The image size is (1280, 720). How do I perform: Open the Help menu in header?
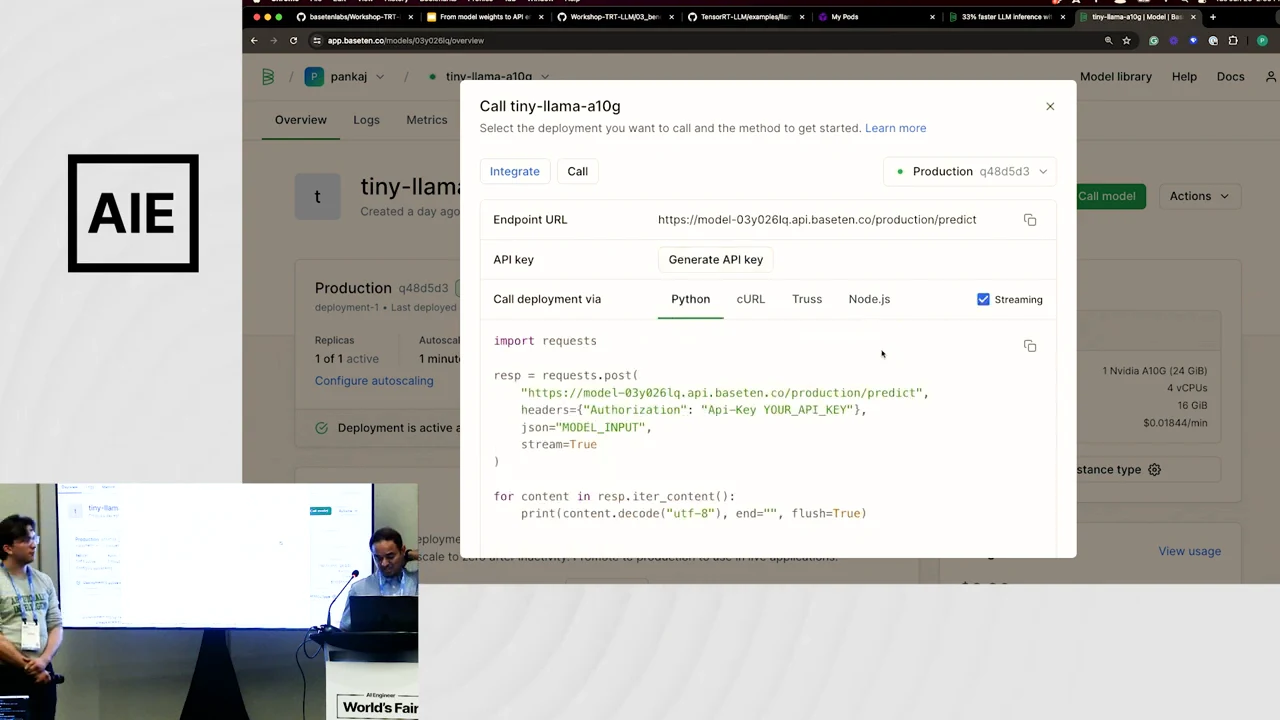coord(1184,76)
